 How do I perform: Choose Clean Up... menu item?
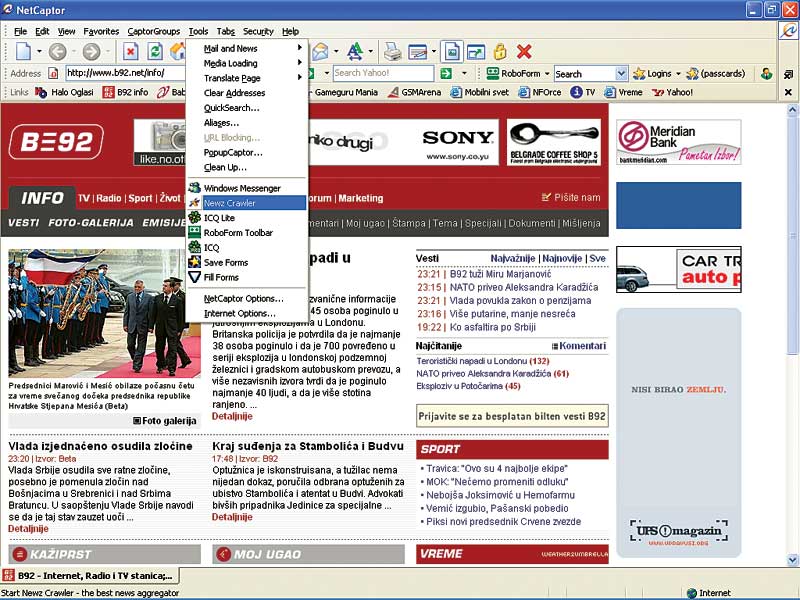pos(247,167)
